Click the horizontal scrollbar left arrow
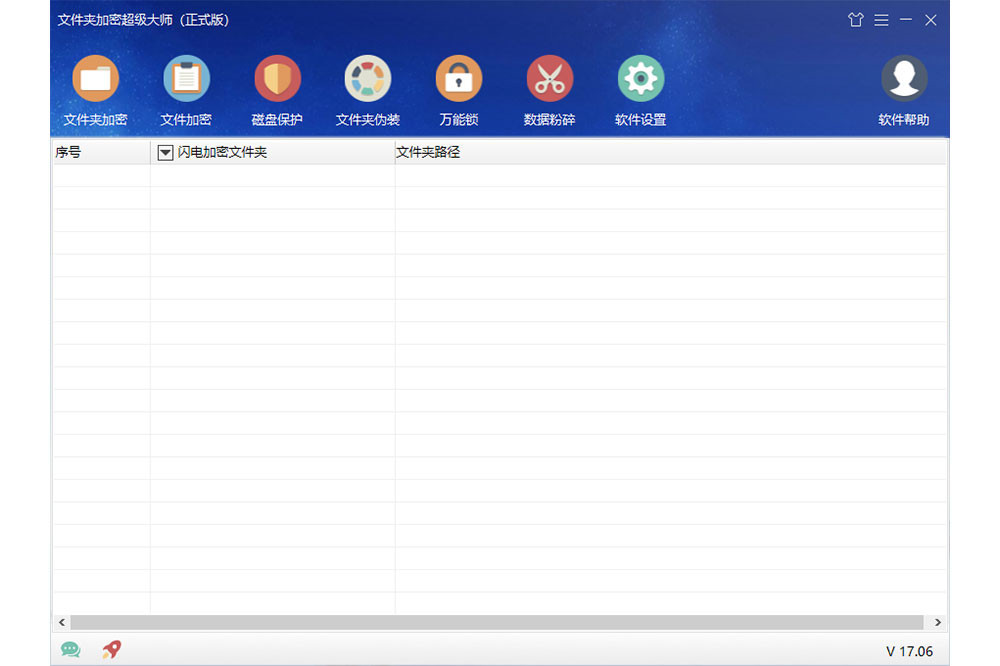 (x=62, y=622)
